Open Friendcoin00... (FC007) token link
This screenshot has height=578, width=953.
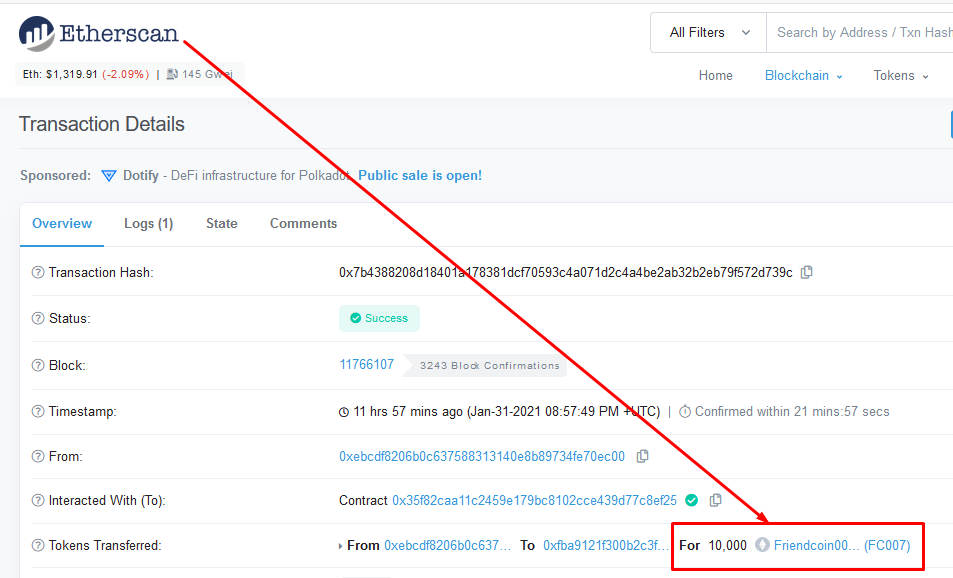842,545
